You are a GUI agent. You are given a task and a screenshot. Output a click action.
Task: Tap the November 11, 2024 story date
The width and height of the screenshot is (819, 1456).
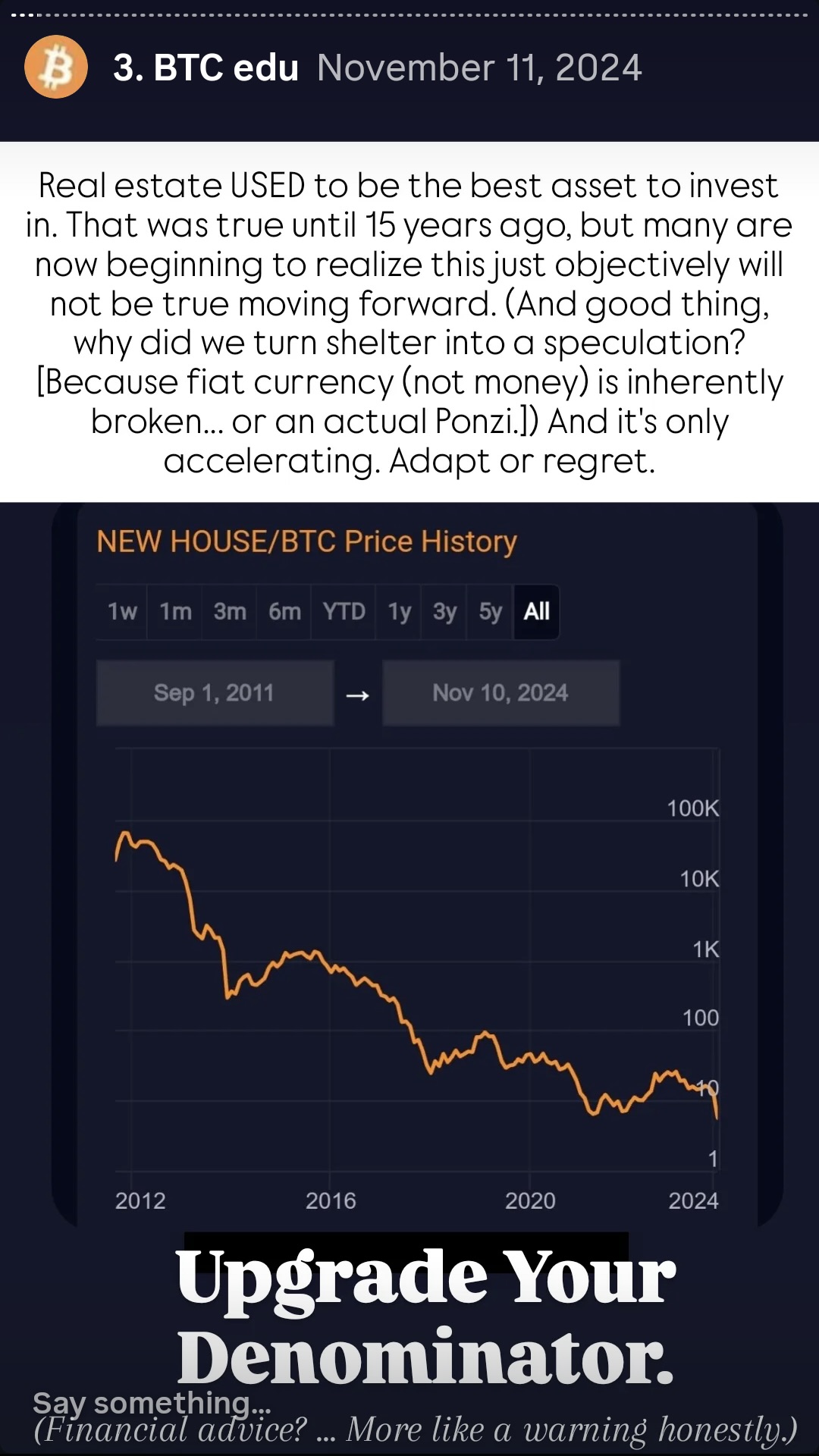pos(479,67)
